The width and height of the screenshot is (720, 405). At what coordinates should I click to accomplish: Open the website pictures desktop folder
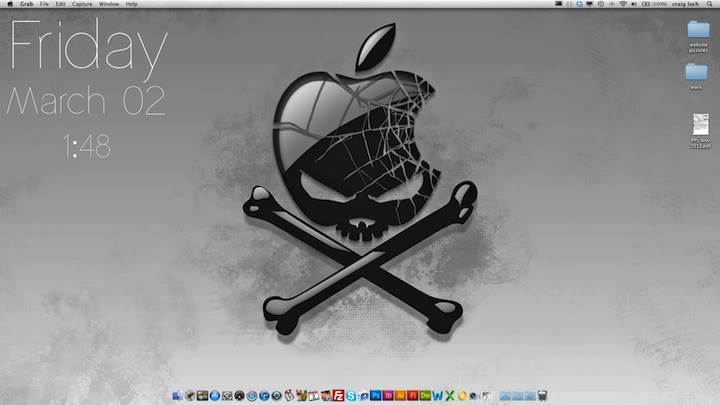(x=698, y=37)
